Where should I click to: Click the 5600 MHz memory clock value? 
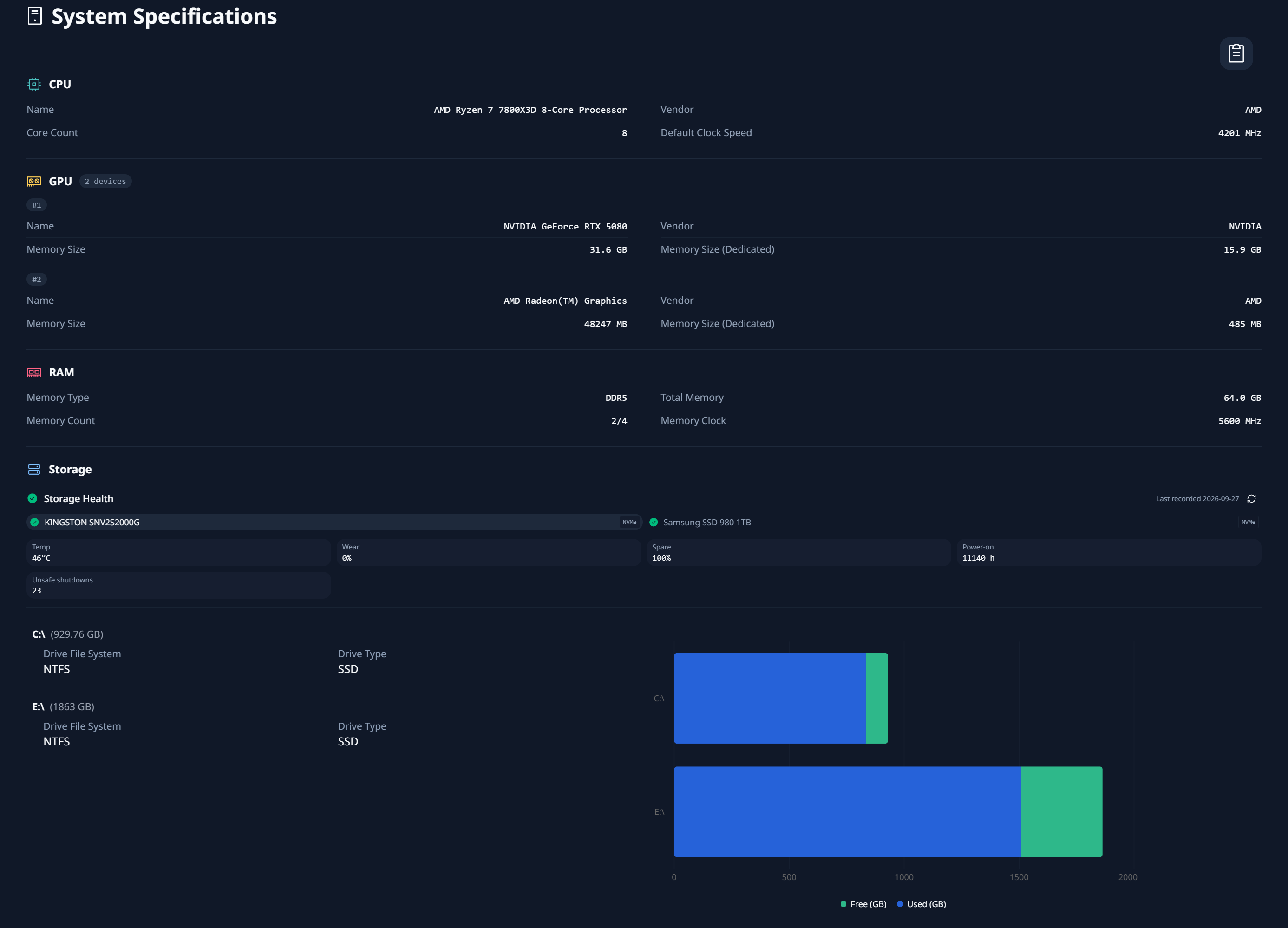coord(1239,421)
